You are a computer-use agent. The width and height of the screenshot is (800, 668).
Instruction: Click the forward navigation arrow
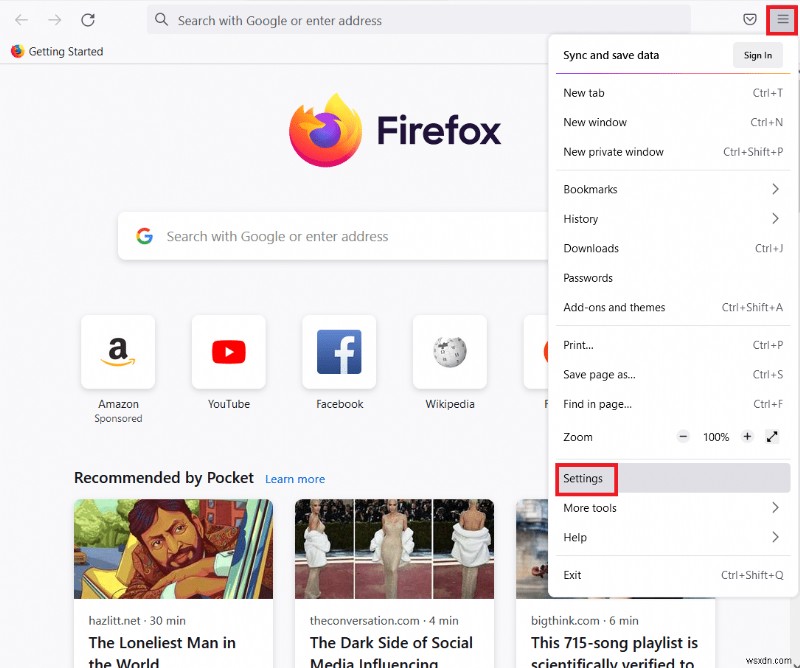click(55, 20)
